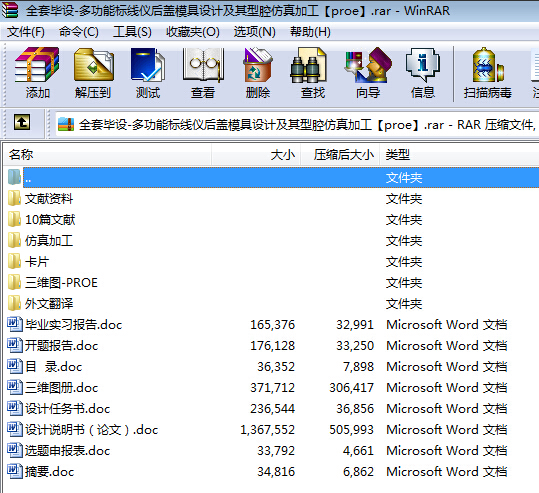Select the file 选题申报表.doc
Screen dimensions: 539x493
pos(67,450)
